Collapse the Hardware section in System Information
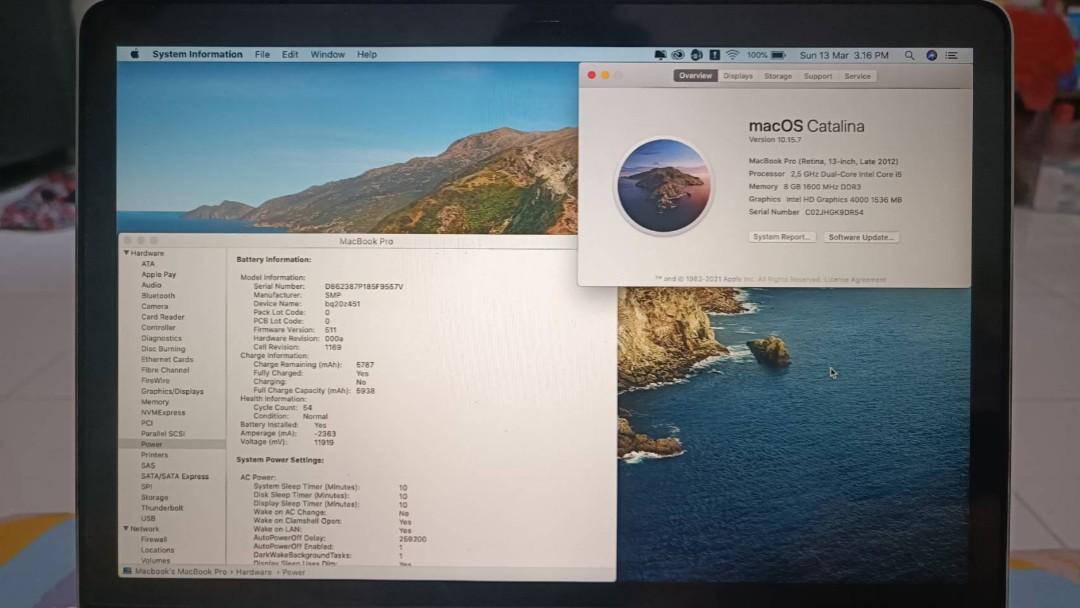The height and width of the screenshot is (608, 1080). [x=127, y=253]
